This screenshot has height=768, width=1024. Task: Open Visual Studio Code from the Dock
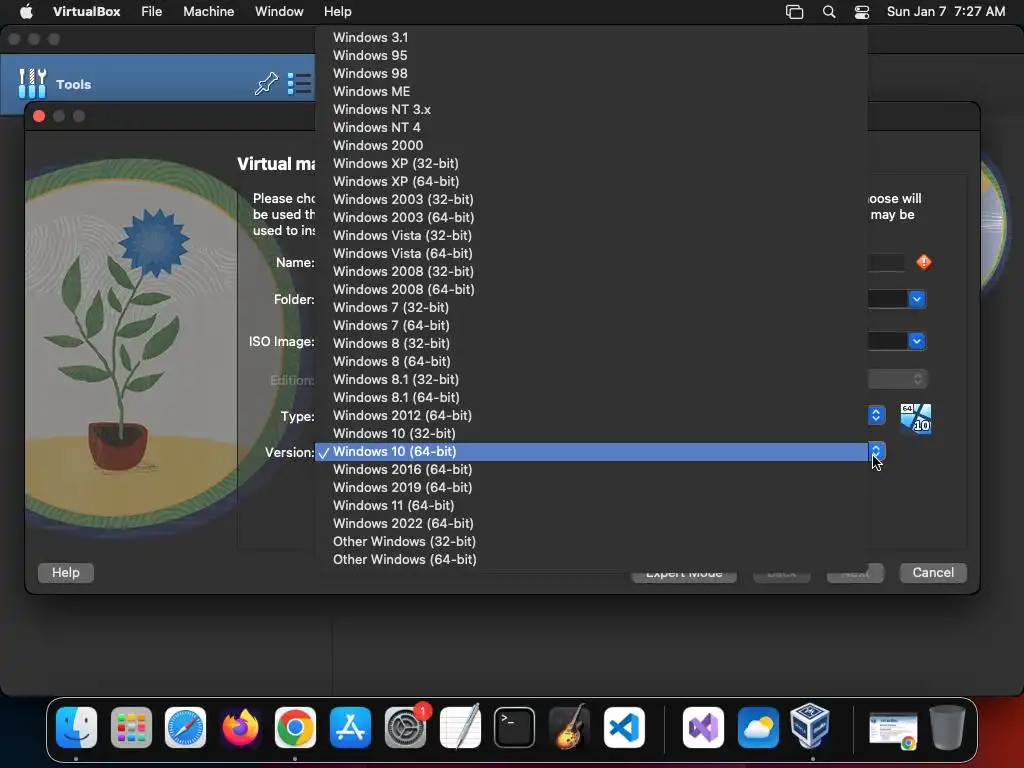pos(624,727)
